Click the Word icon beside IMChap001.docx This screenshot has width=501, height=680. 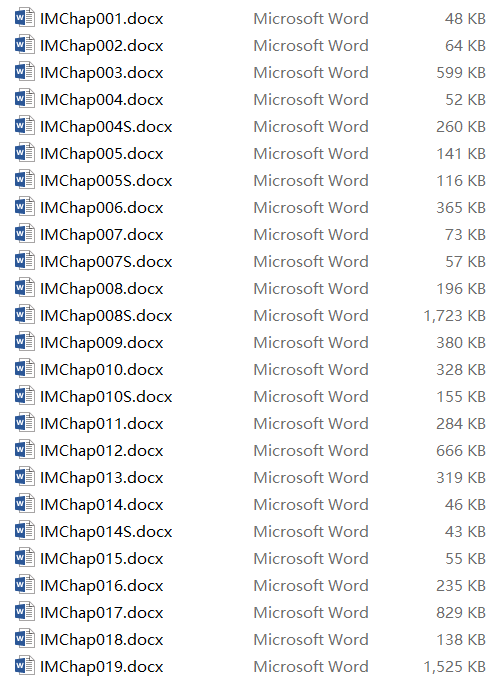24,18
